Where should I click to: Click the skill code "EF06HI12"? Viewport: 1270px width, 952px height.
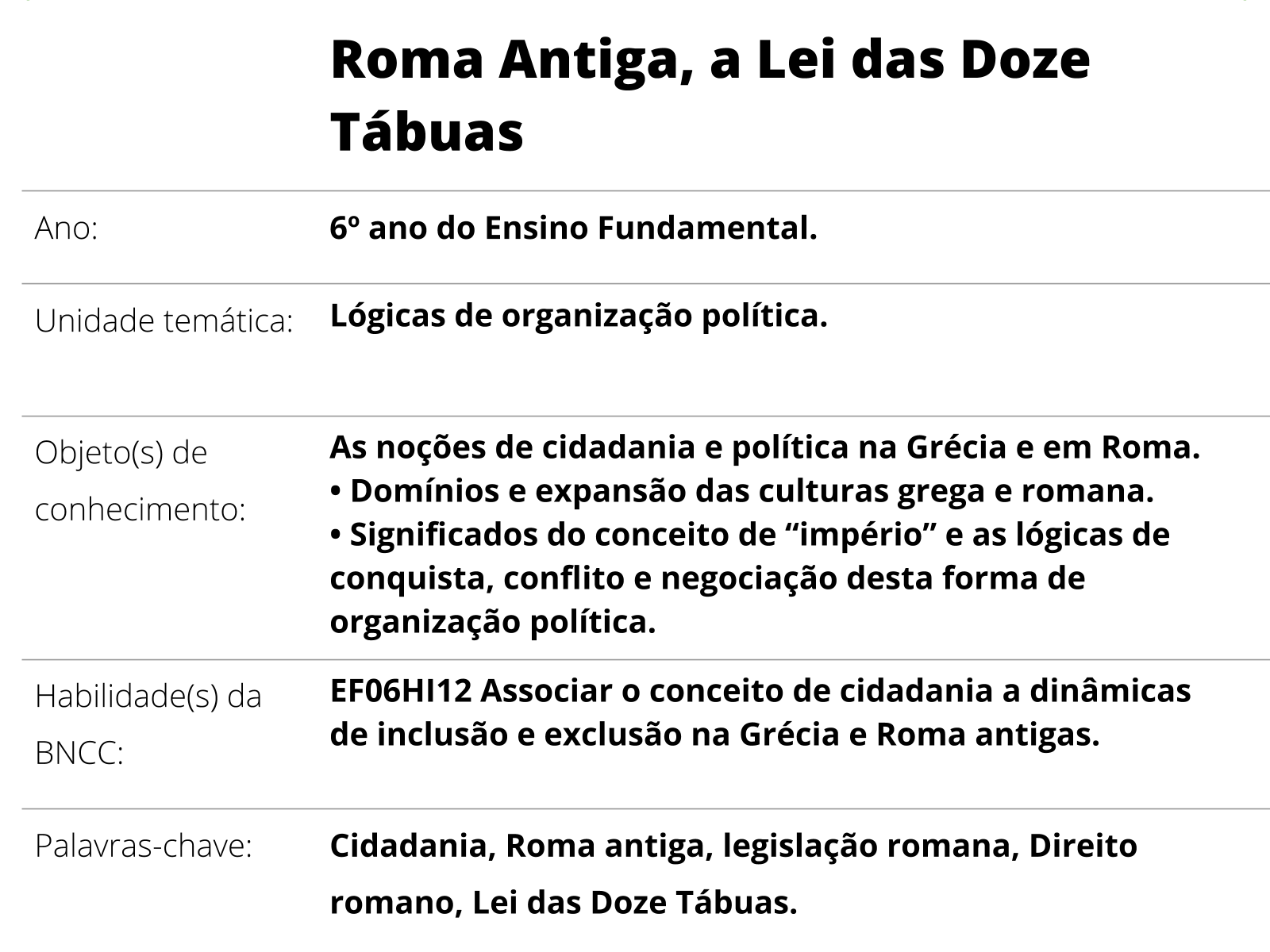point(401,691)
